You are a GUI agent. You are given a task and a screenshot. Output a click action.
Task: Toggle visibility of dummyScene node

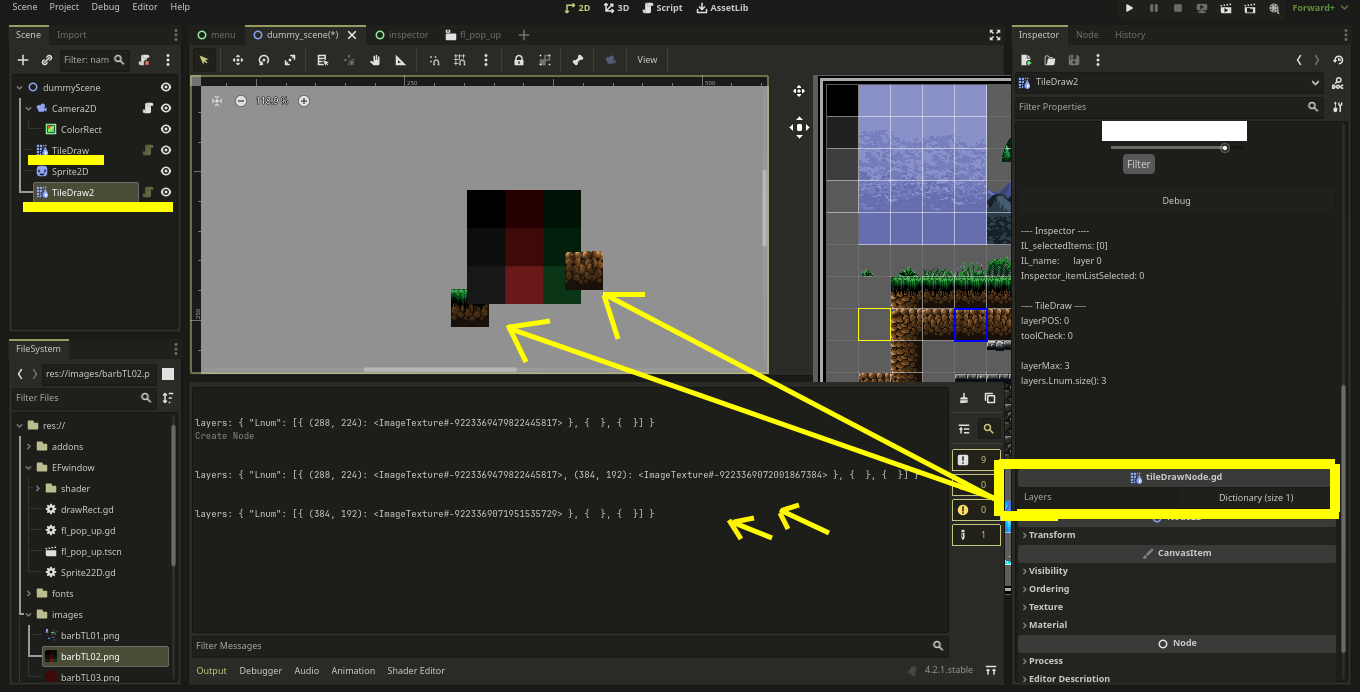166,87
